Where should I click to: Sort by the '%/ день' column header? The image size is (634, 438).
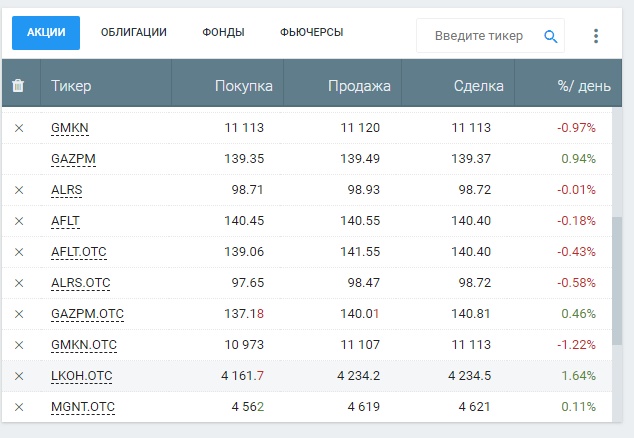click(x=583, y=86)
